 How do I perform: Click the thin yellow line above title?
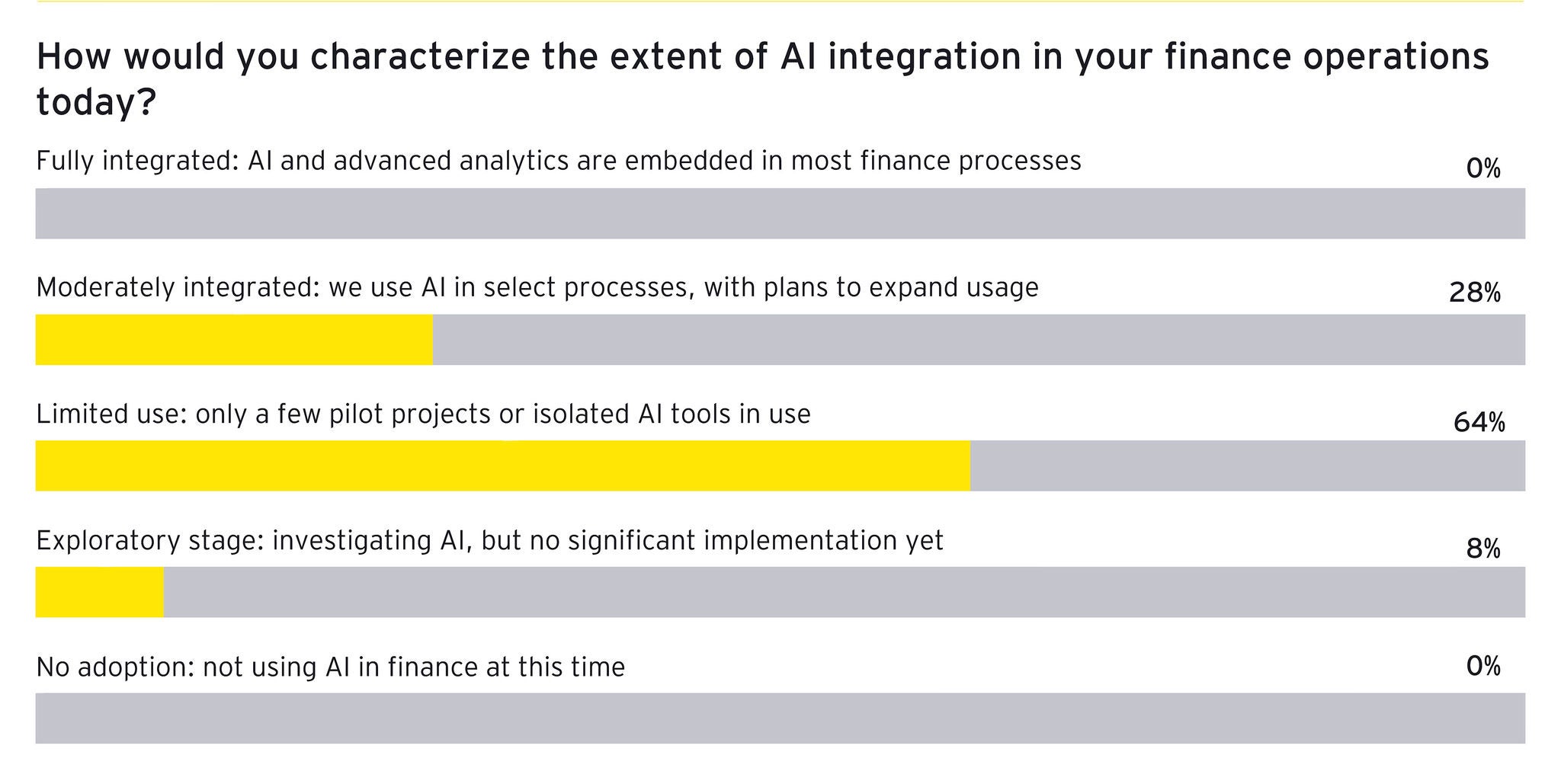pos(780,2)
